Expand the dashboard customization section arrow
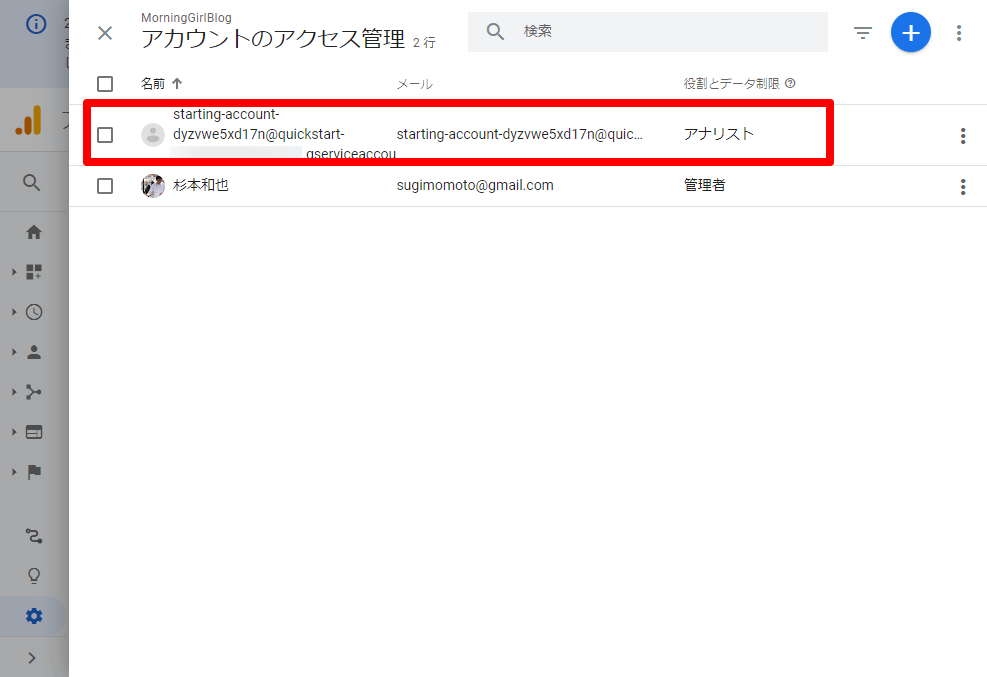This screenshot has width=987, height=677. click(14, 272)
